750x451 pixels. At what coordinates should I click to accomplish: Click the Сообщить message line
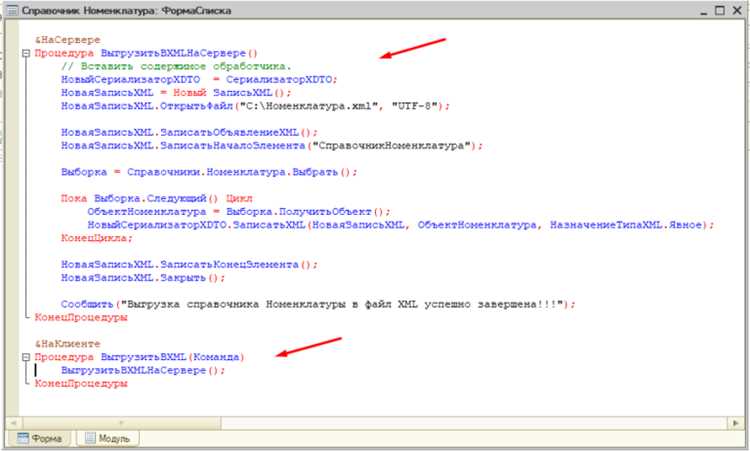point(318,305)
